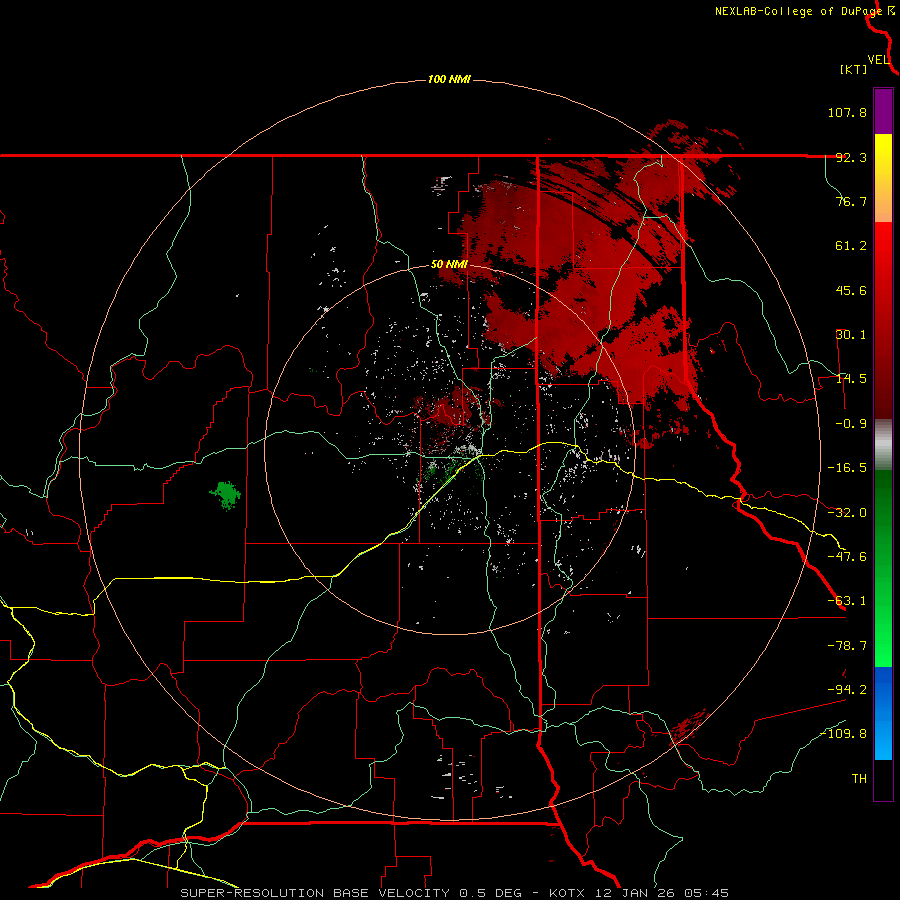This screenshot has width=900, height=900.
Task: Click the 92.3 velocity scale value
Action: [851, 157]
